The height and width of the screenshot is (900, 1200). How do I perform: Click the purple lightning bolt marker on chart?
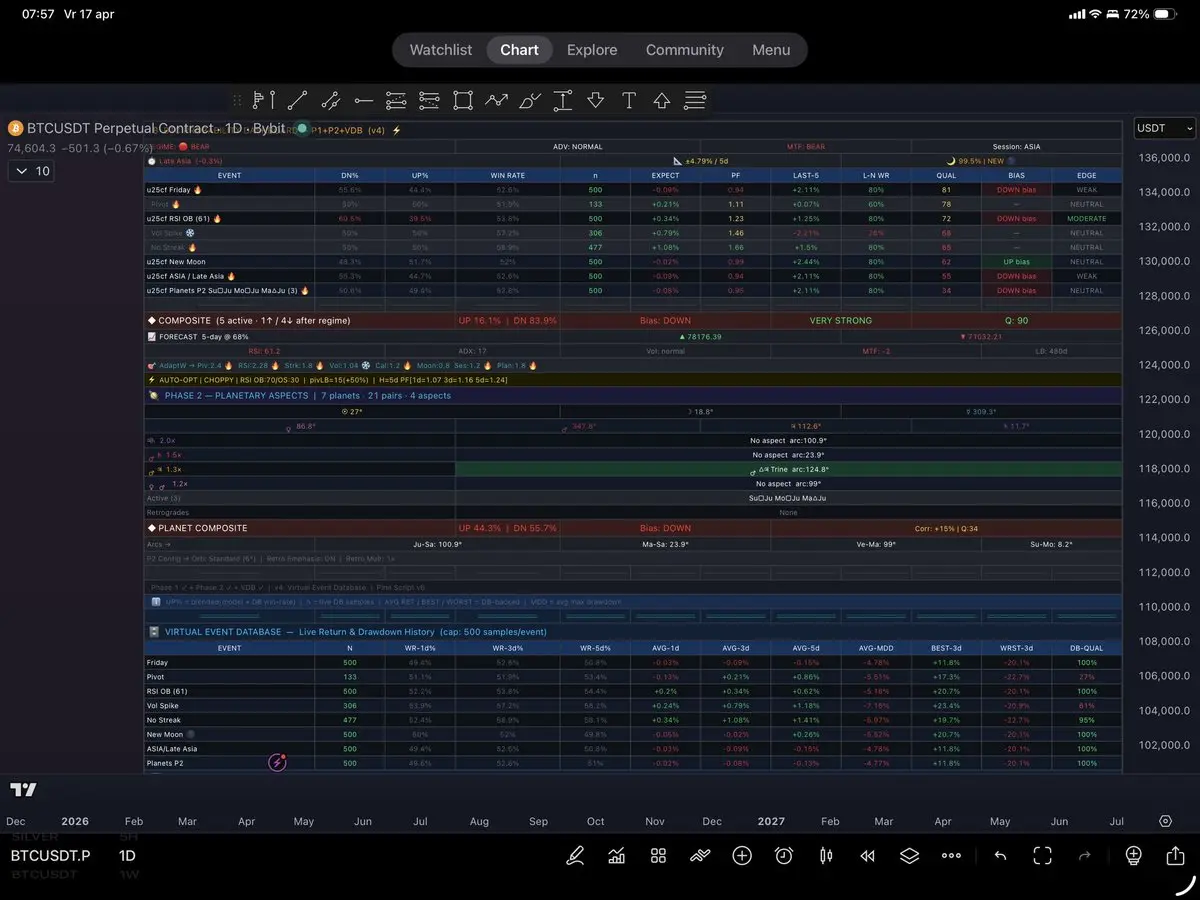(277, 763)
